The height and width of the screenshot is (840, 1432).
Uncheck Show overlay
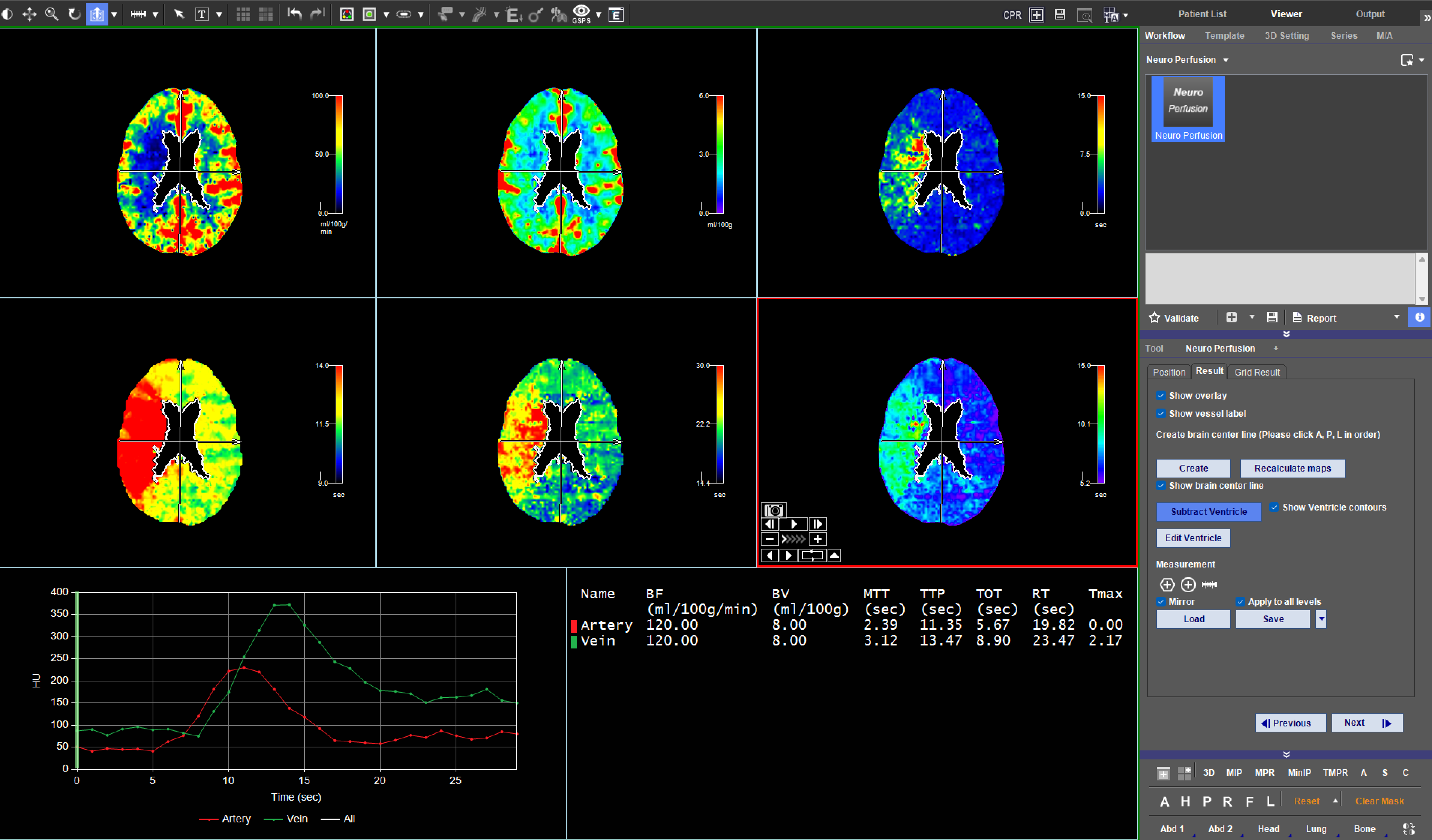(1162, 395)
